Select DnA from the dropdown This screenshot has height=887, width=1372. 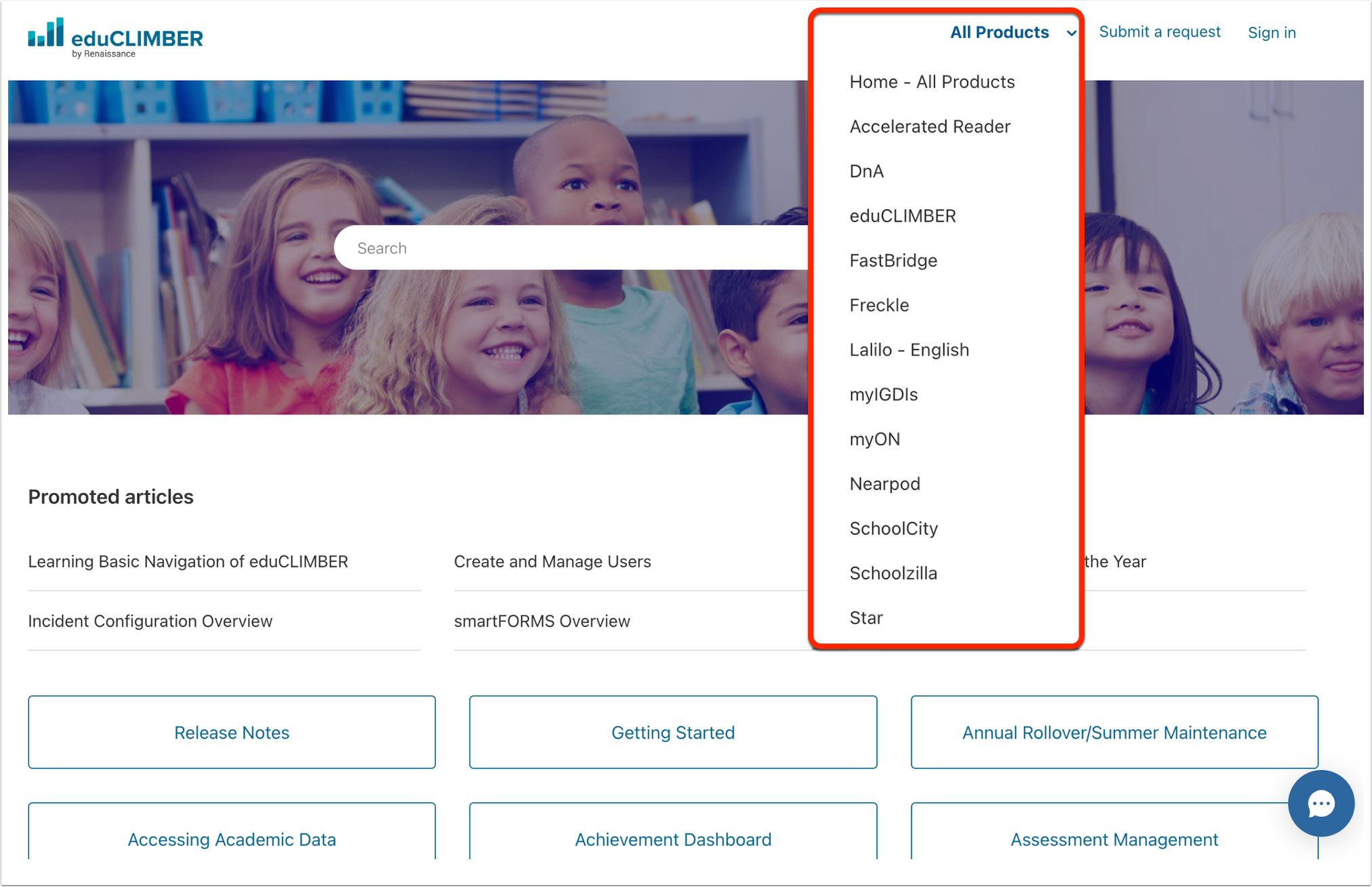point(866,172)
